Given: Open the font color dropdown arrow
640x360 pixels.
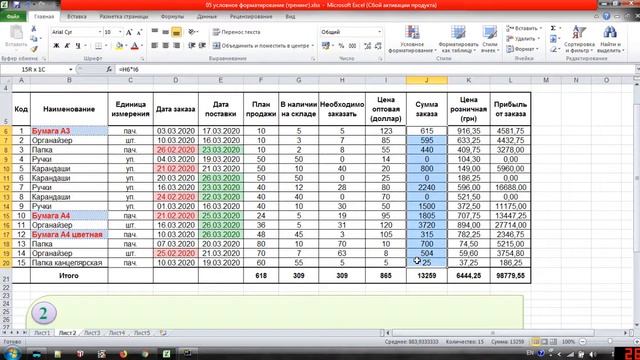Looking at the screenshot, I should click(142, 46).
